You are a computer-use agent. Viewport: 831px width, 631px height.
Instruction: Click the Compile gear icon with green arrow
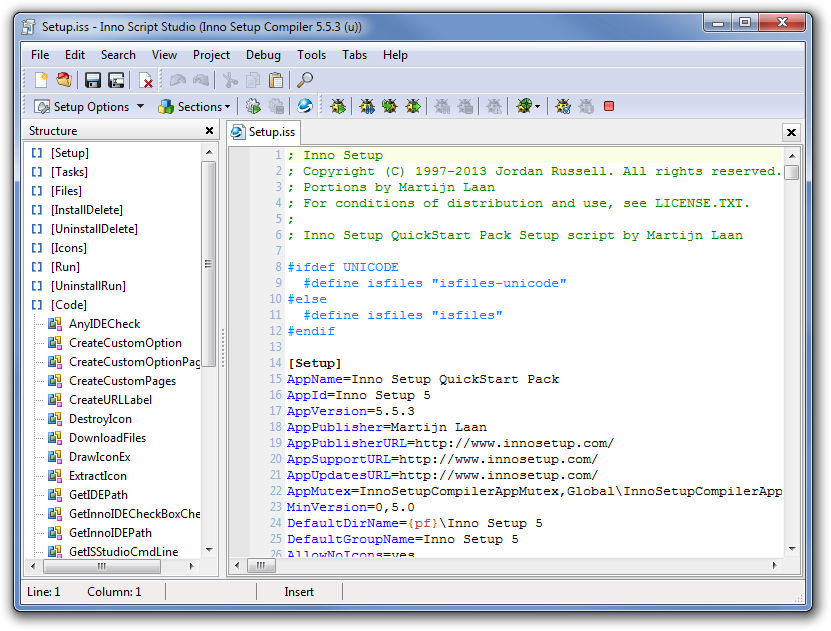click(253, 106)
